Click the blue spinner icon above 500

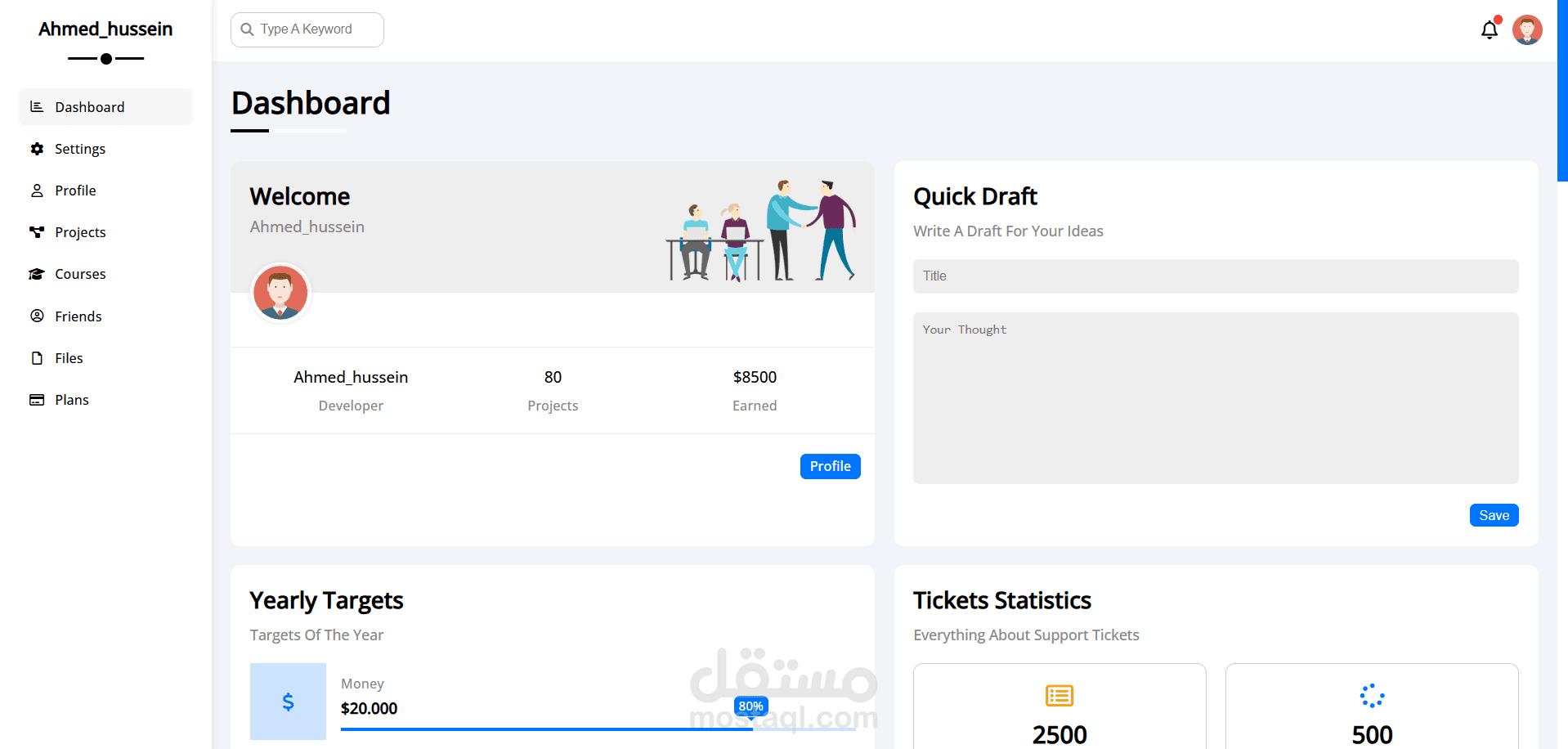click(x=1372, y=696)
